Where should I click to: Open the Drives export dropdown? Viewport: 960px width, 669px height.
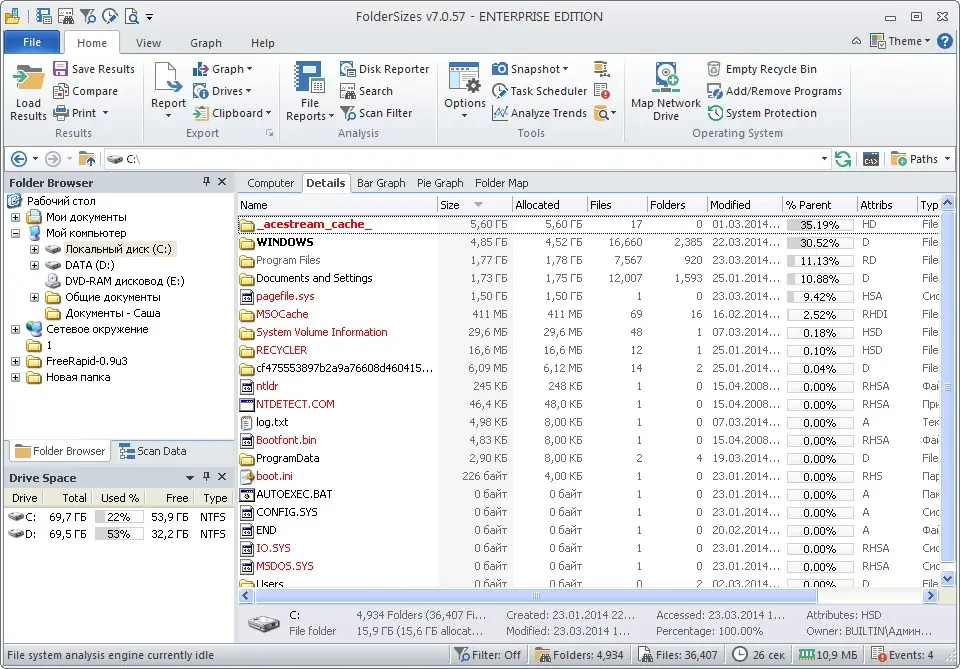point(222,91)
